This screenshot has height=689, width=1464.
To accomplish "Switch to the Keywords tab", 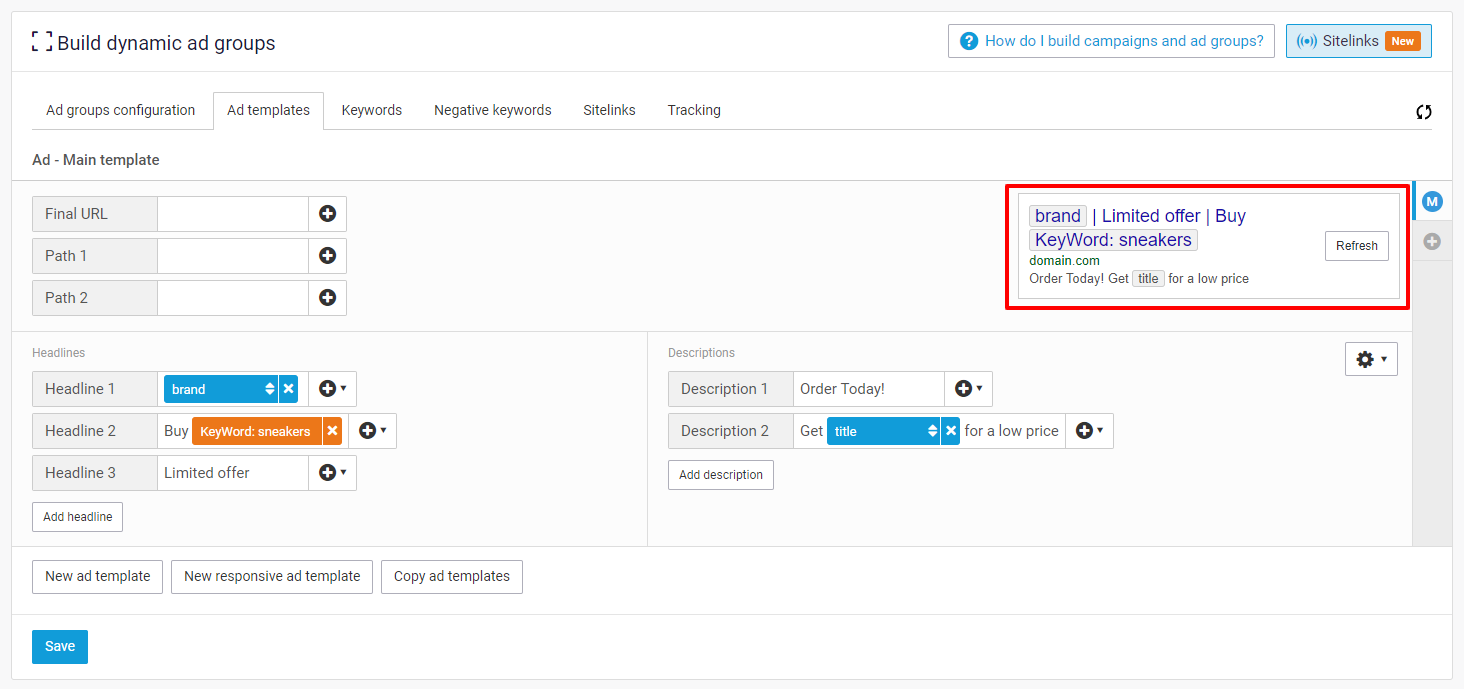I will (371, 110).
